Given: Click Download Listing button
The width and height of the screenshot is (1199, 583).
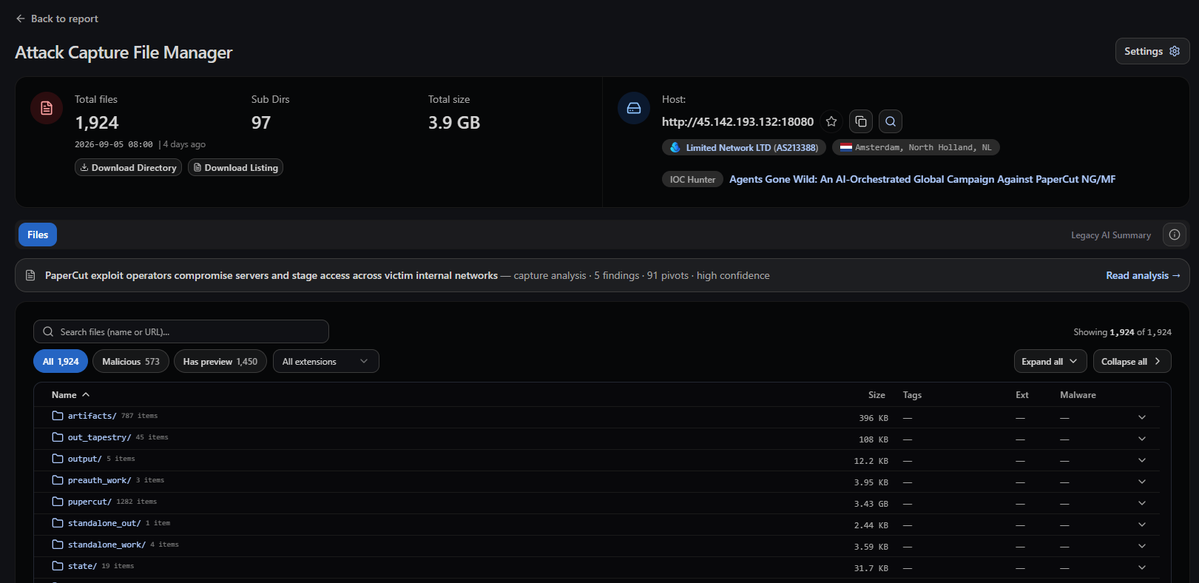Looking at the screenshot, I should pos(236,168).
